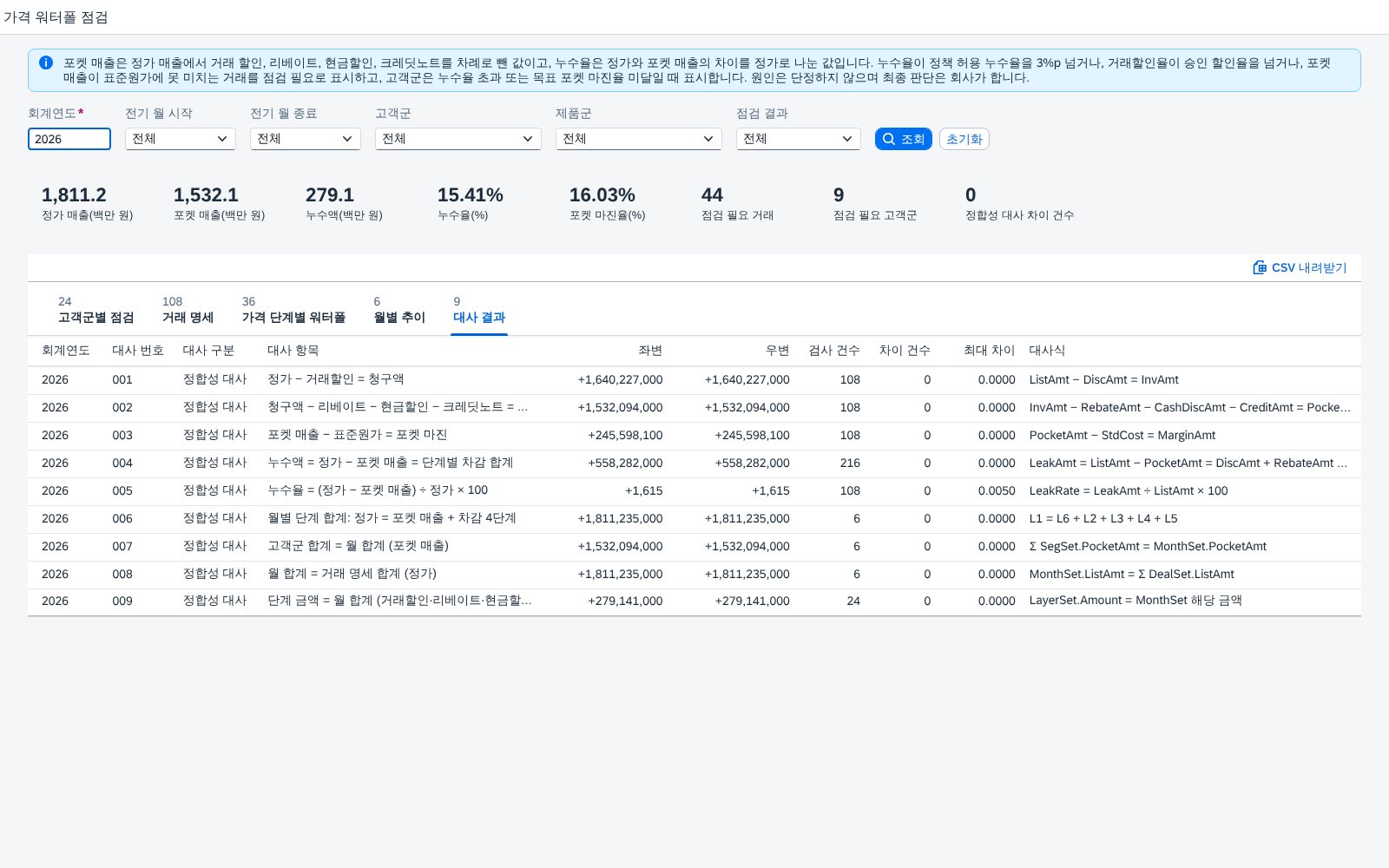Click formula MonthSet.ListAmt = Σ DealSet.ListAmt
This screenshot has width=1389, height=868.
[x=1132, y=575]
